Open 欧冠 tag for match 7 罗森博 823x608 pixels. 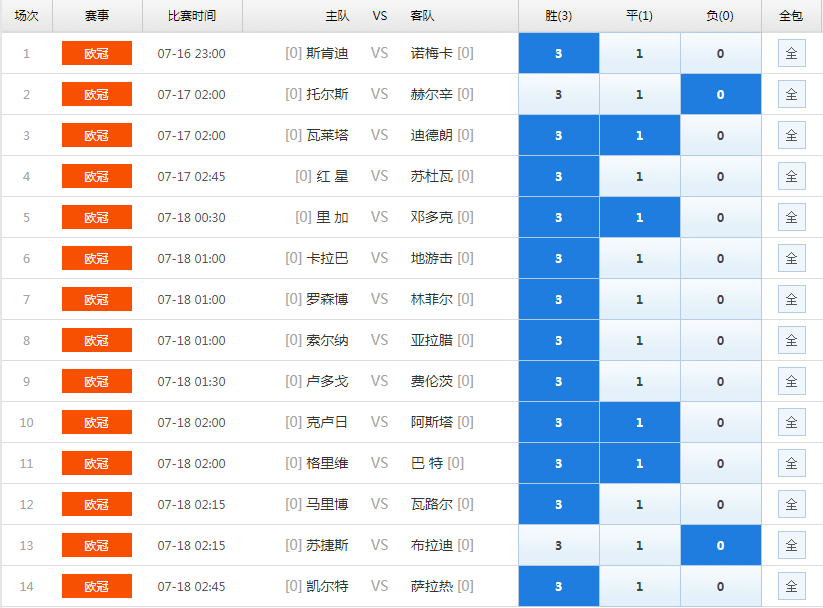tap(97, 299)
